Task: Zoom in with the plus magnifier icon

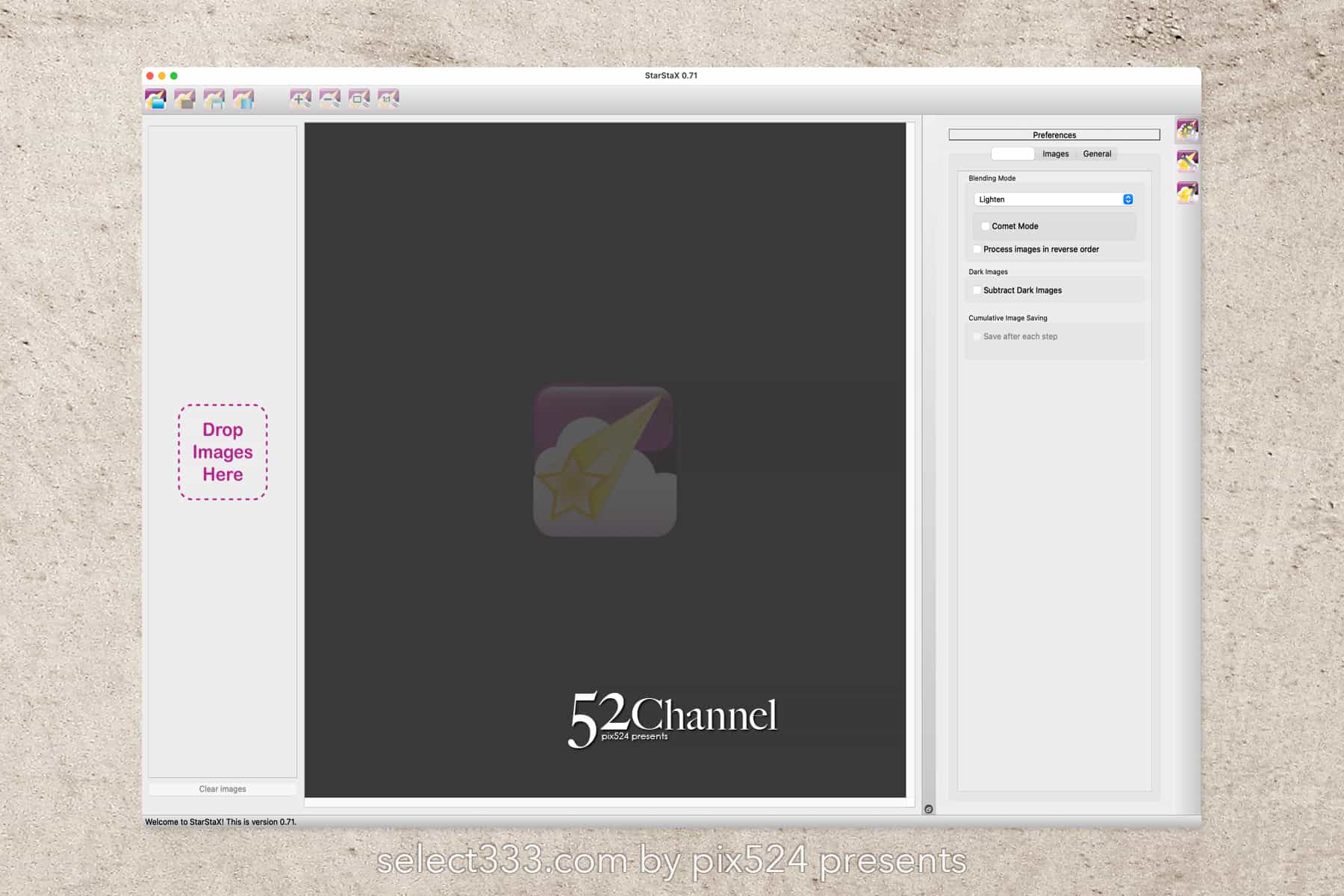Action: pos(300,99)
